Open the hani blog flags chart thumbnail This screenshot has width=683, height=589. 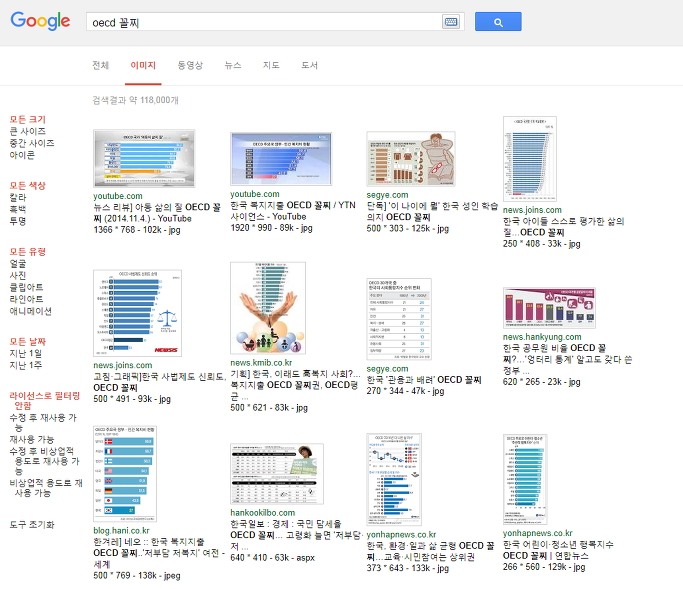[x=125, y=474]
